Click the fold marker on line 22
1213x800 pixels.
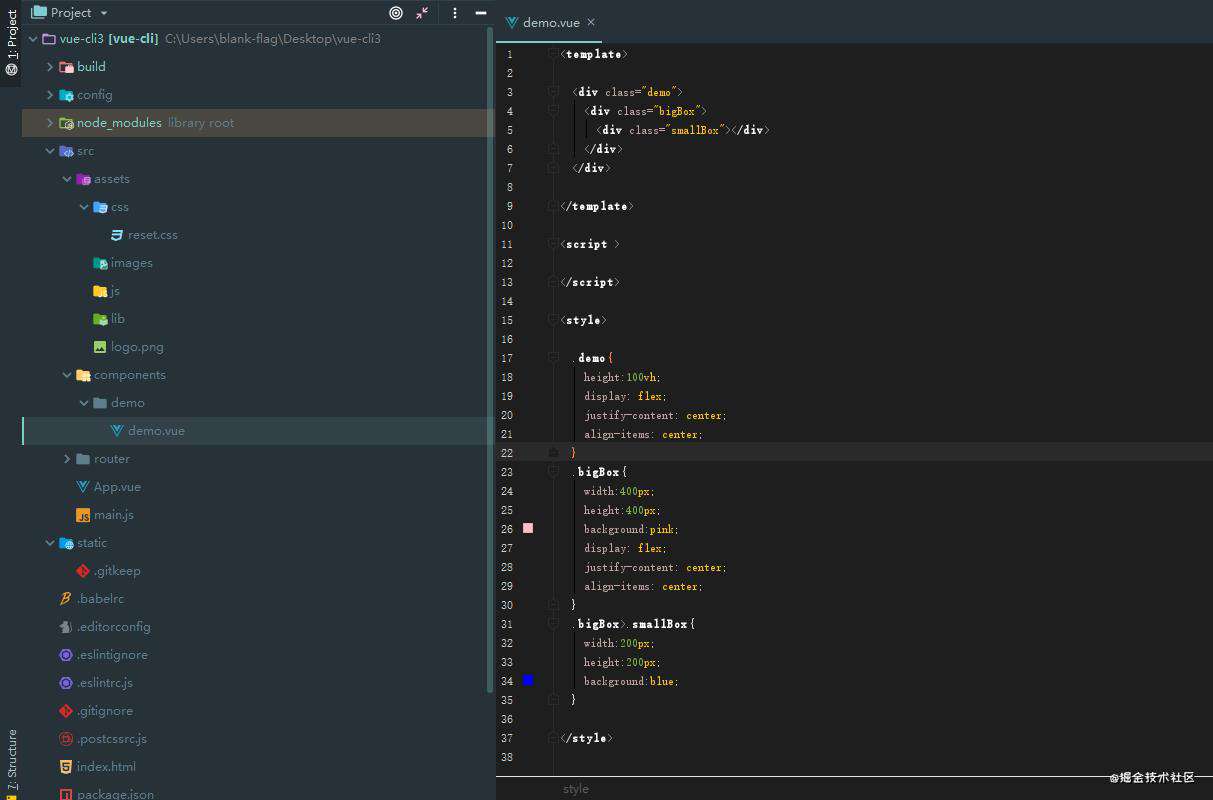click(x=553, y=453)
